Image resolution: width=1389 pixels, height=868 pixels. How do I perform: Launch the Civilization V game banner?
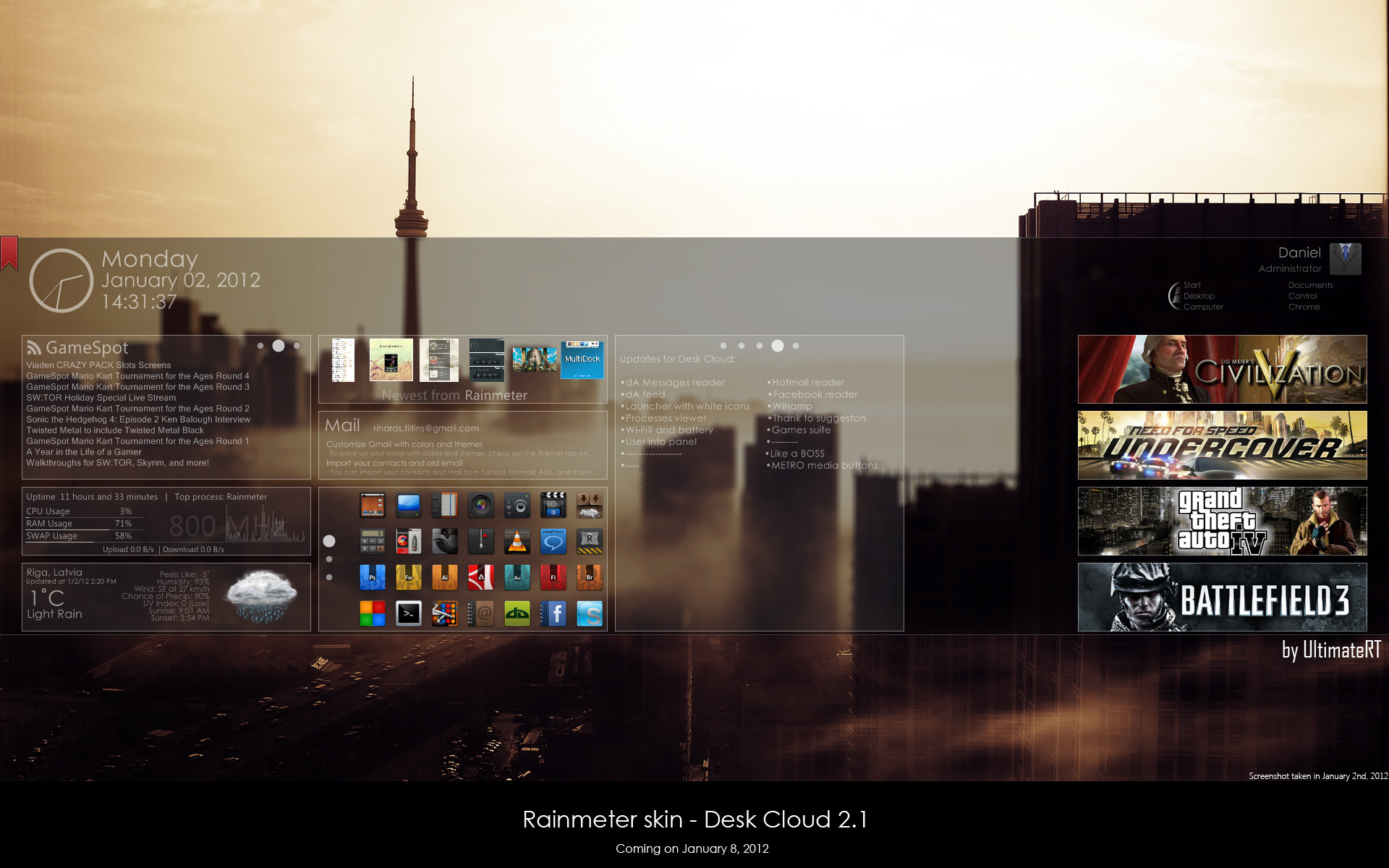[1222, 369]
